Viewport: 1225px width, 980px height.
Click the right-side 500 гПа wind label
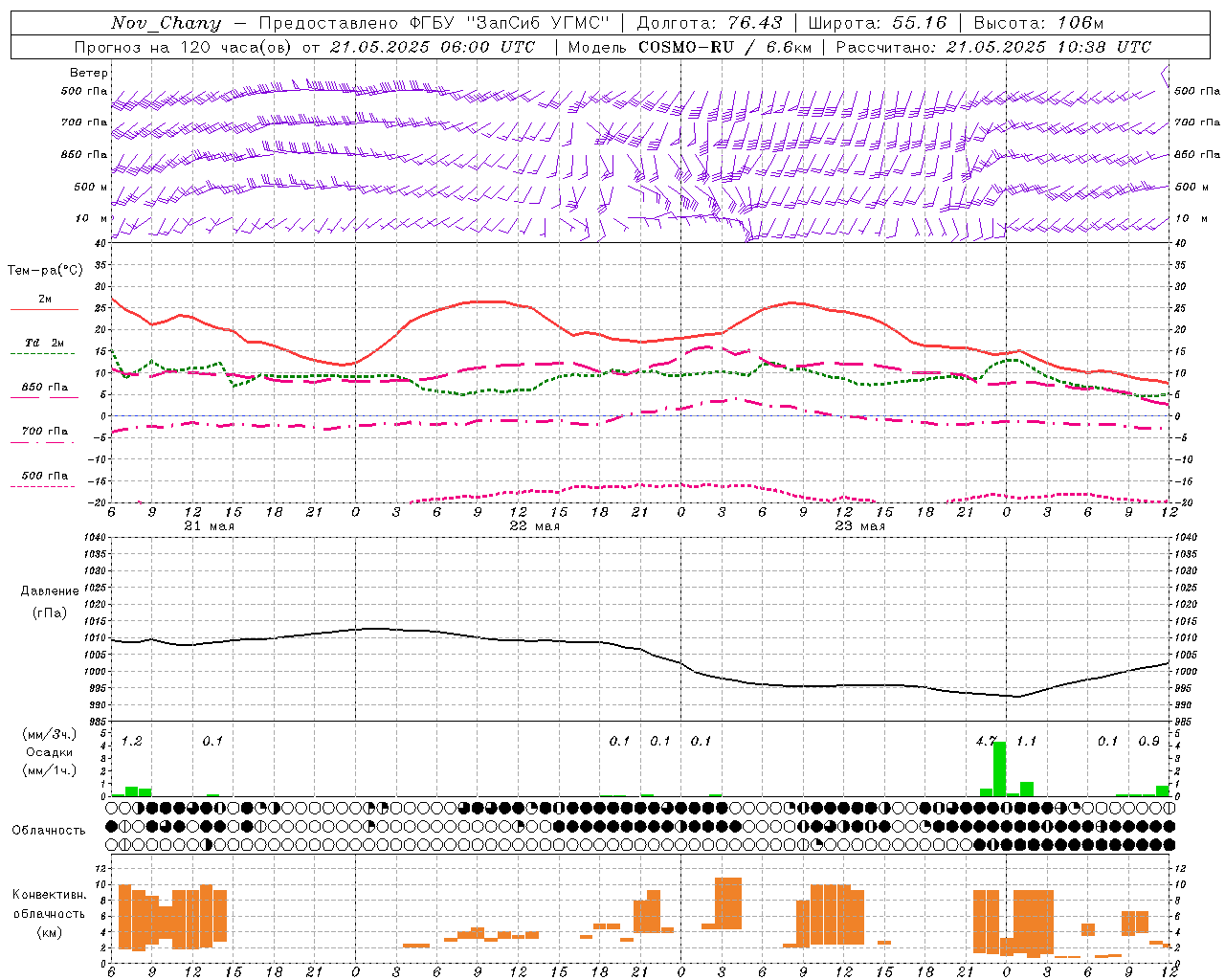pos(1197,91)
